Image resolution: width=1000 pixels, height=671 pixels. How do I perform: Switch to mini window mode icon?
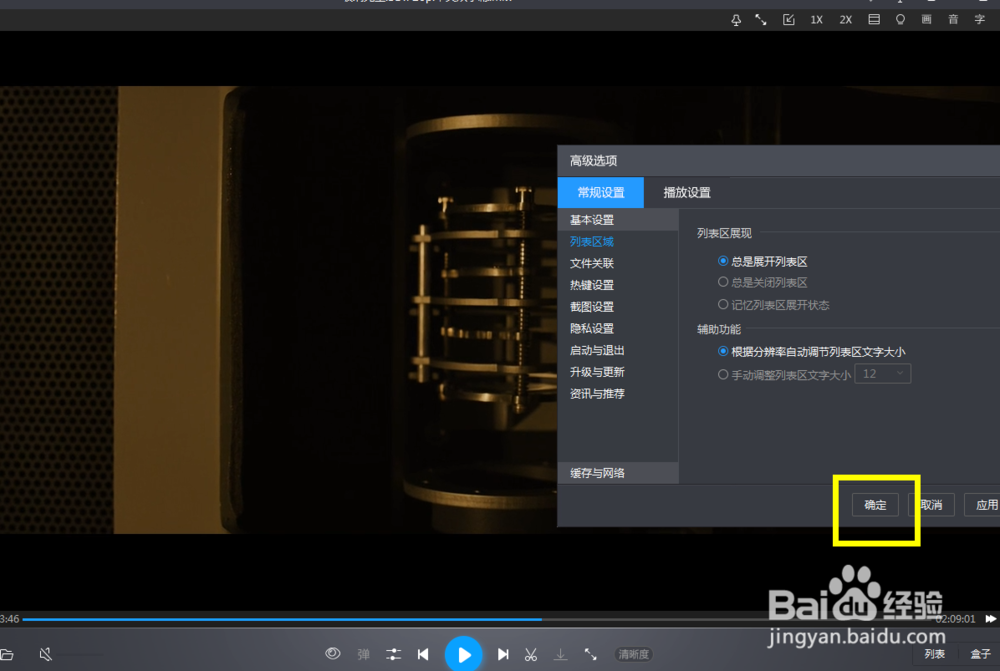788,20
